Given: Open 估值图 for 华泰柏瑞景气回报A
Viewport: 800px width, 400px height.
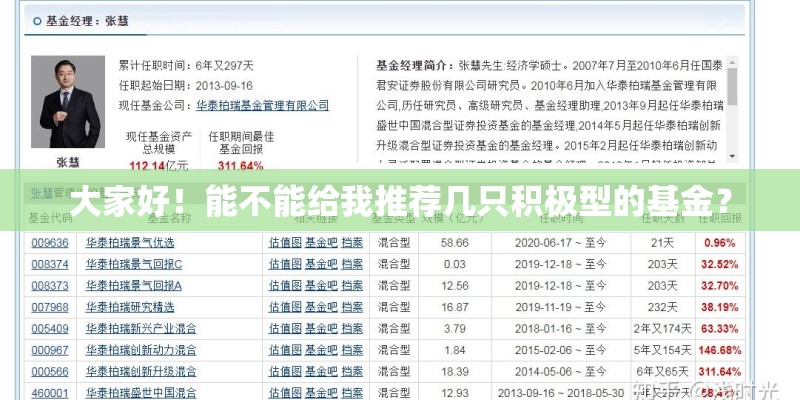Looking at the screenshot, I should 285,286.
